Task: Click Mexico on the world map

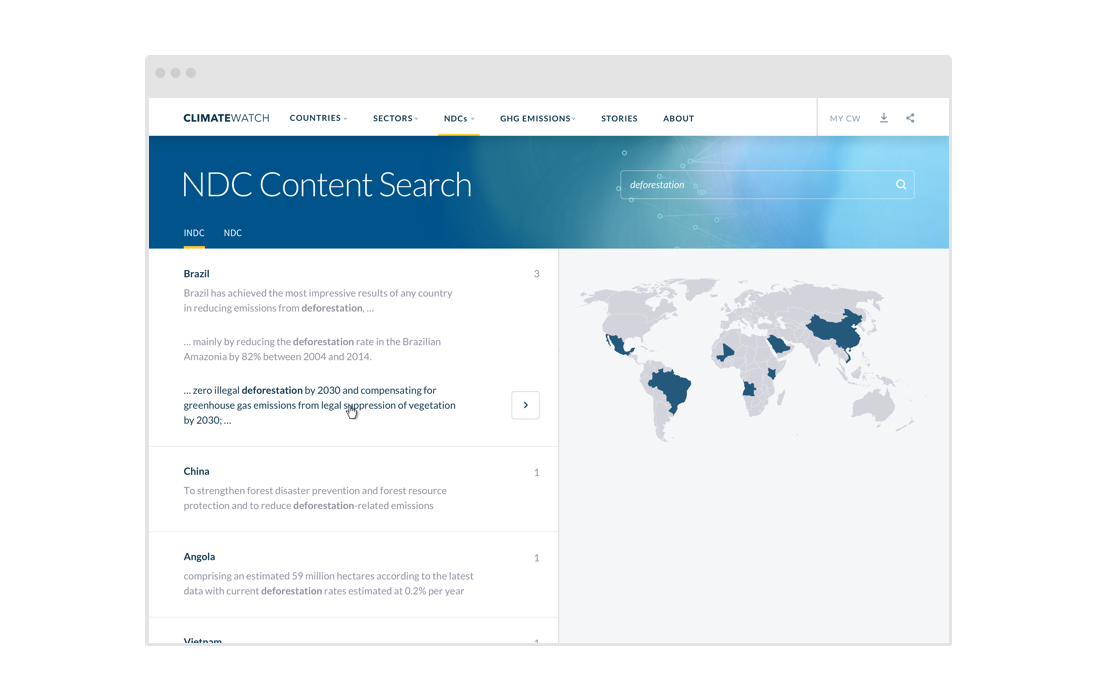Action: (x=617, y=346)
